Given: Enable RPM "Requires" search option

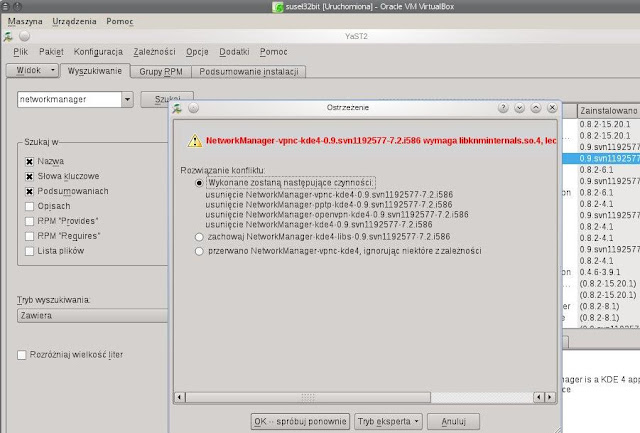Looking at the screenshot, I should [x=29, y=236].
